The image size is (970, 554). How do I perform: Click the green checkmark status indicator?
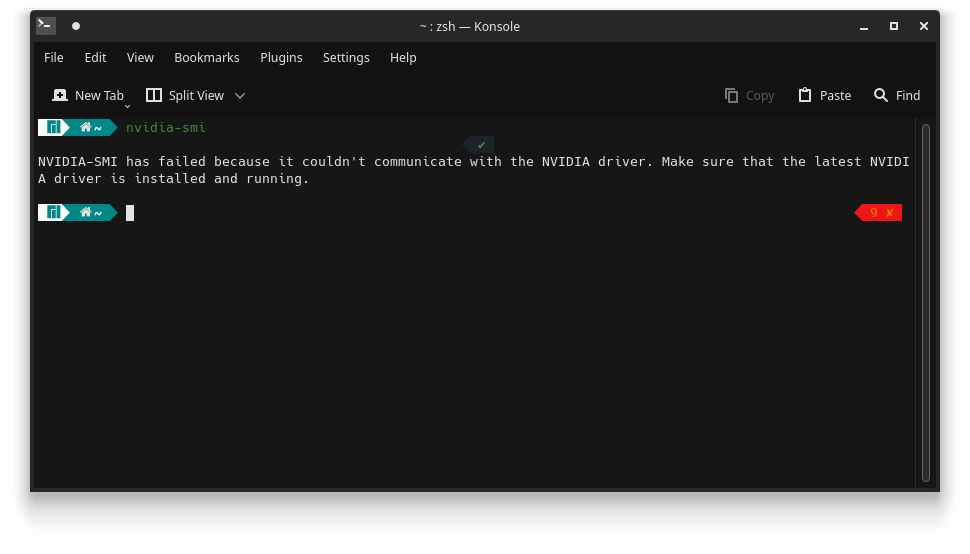(481, 145)
